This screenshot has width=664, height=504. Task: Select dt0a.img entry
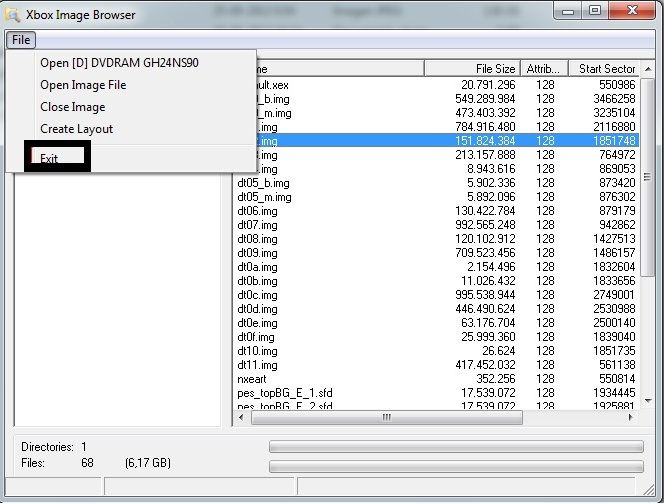tap(436, 267)
